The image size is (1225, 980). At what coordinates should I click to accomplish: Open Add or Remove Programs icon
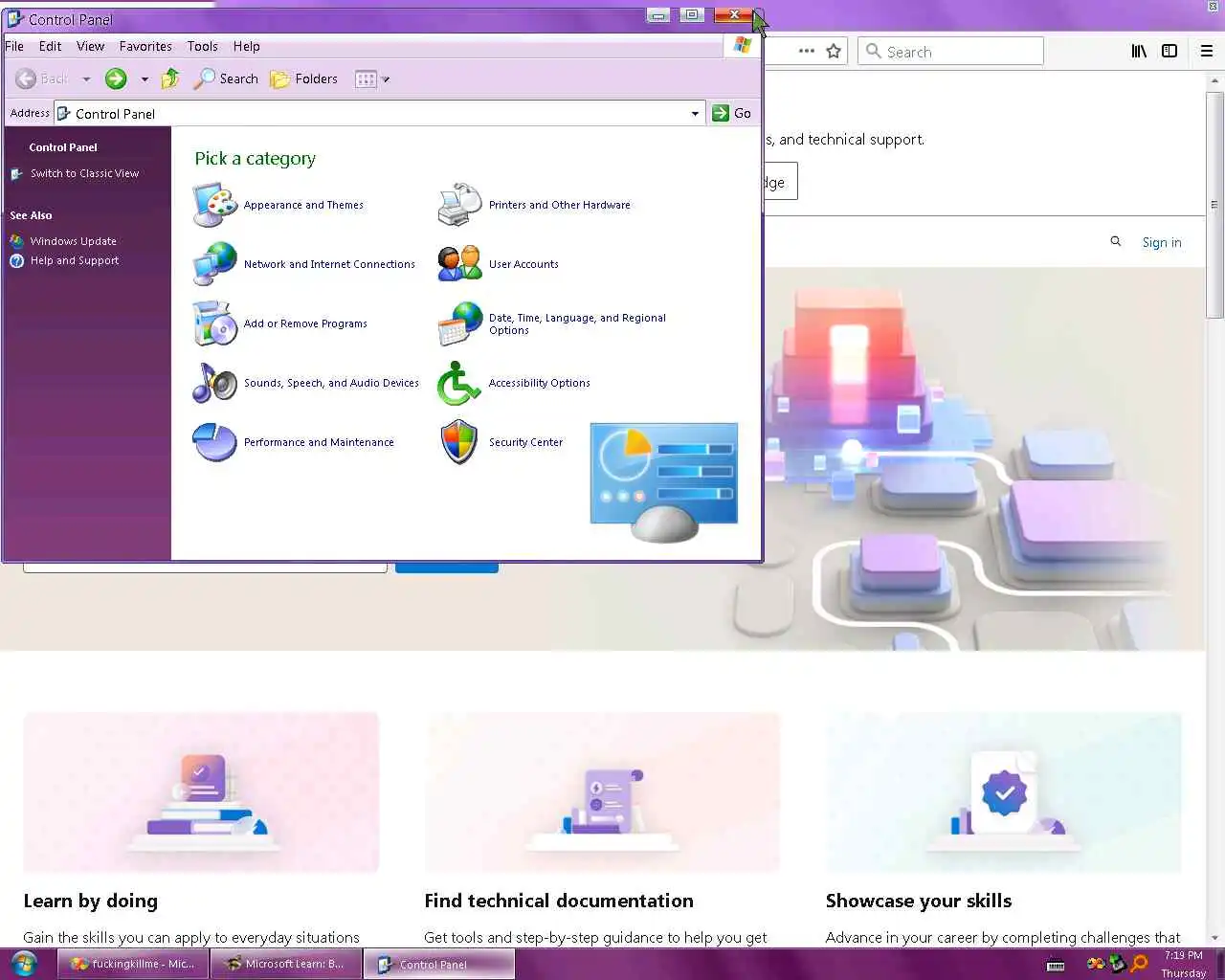(x=214, y=323)
